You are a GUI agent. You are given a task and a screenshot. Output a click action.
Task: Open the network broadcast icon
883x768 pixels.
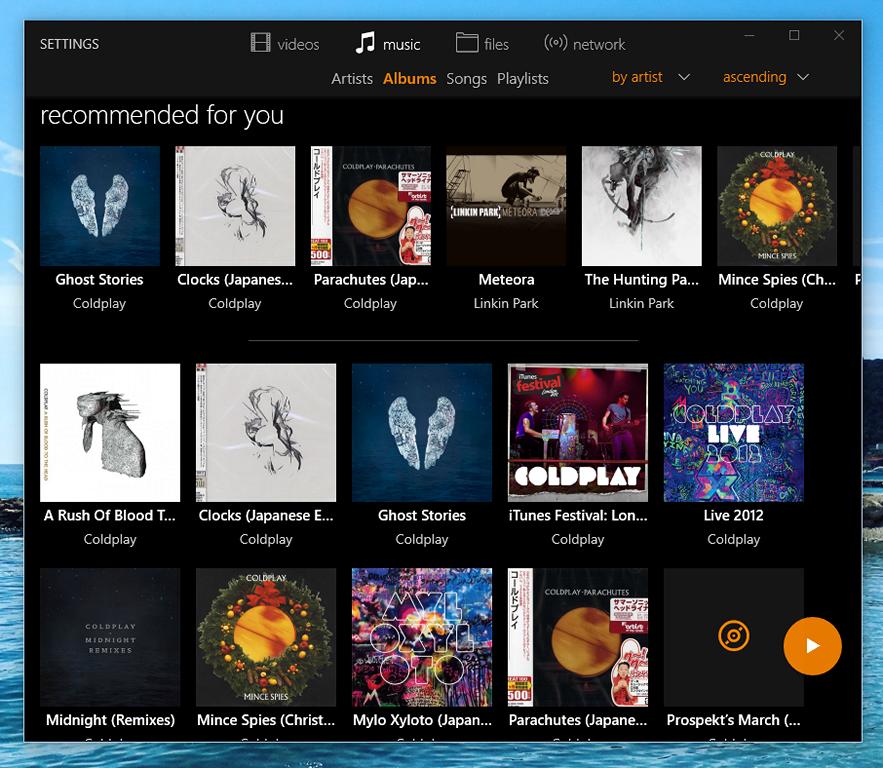[555, 43]
